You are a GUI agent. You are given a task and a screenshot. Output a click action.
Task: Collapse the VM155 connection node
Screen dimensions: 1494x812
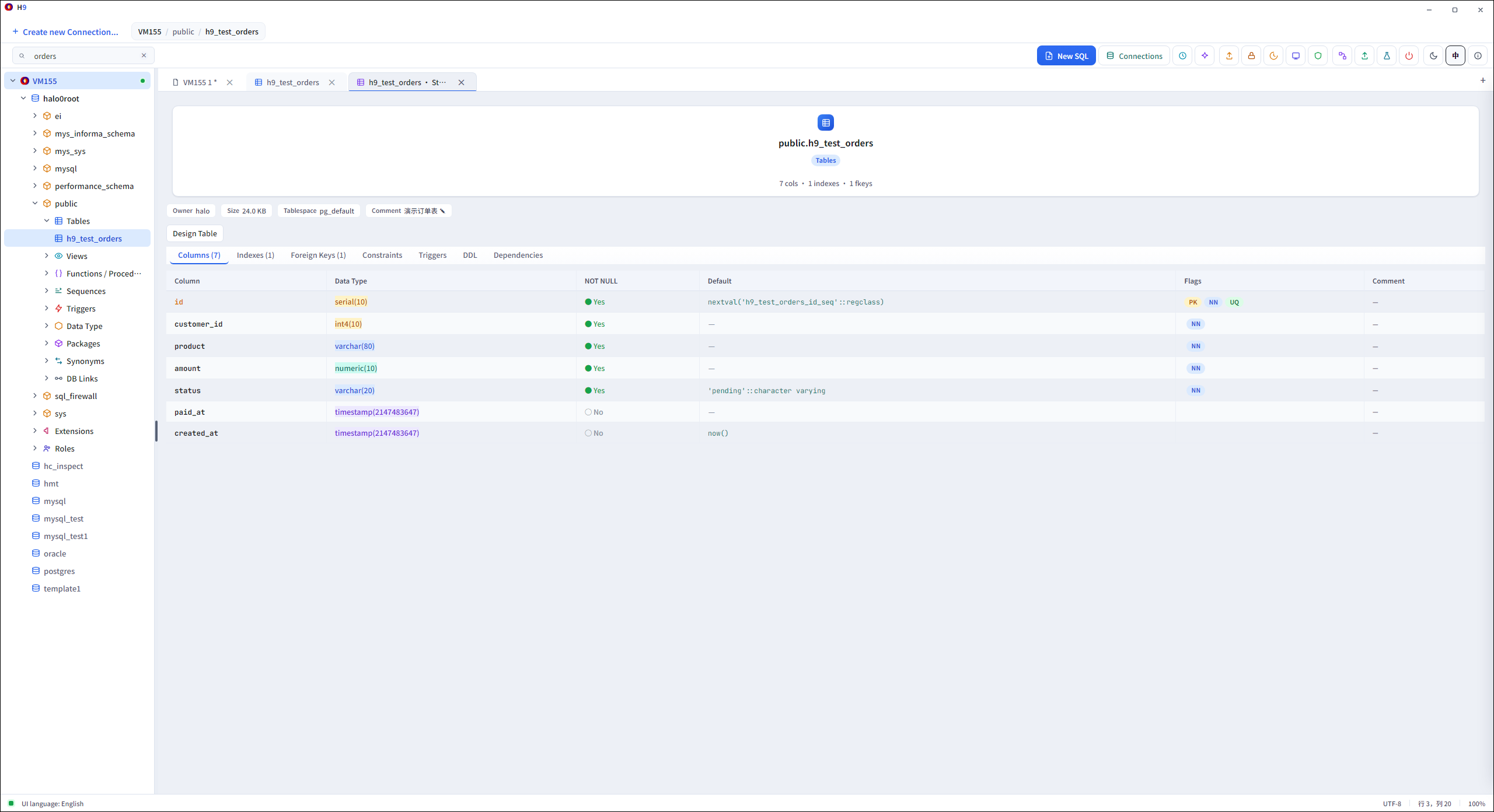pos(13,81)
